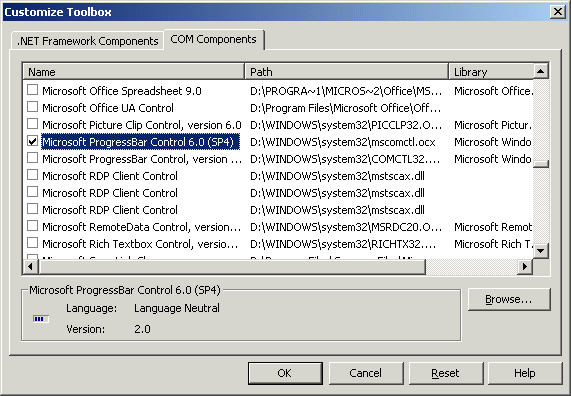This screenshot has width=571, height=396.
Task: Check the Microsoft Office UA Control checkbox
Action: [x=32, y=107]
